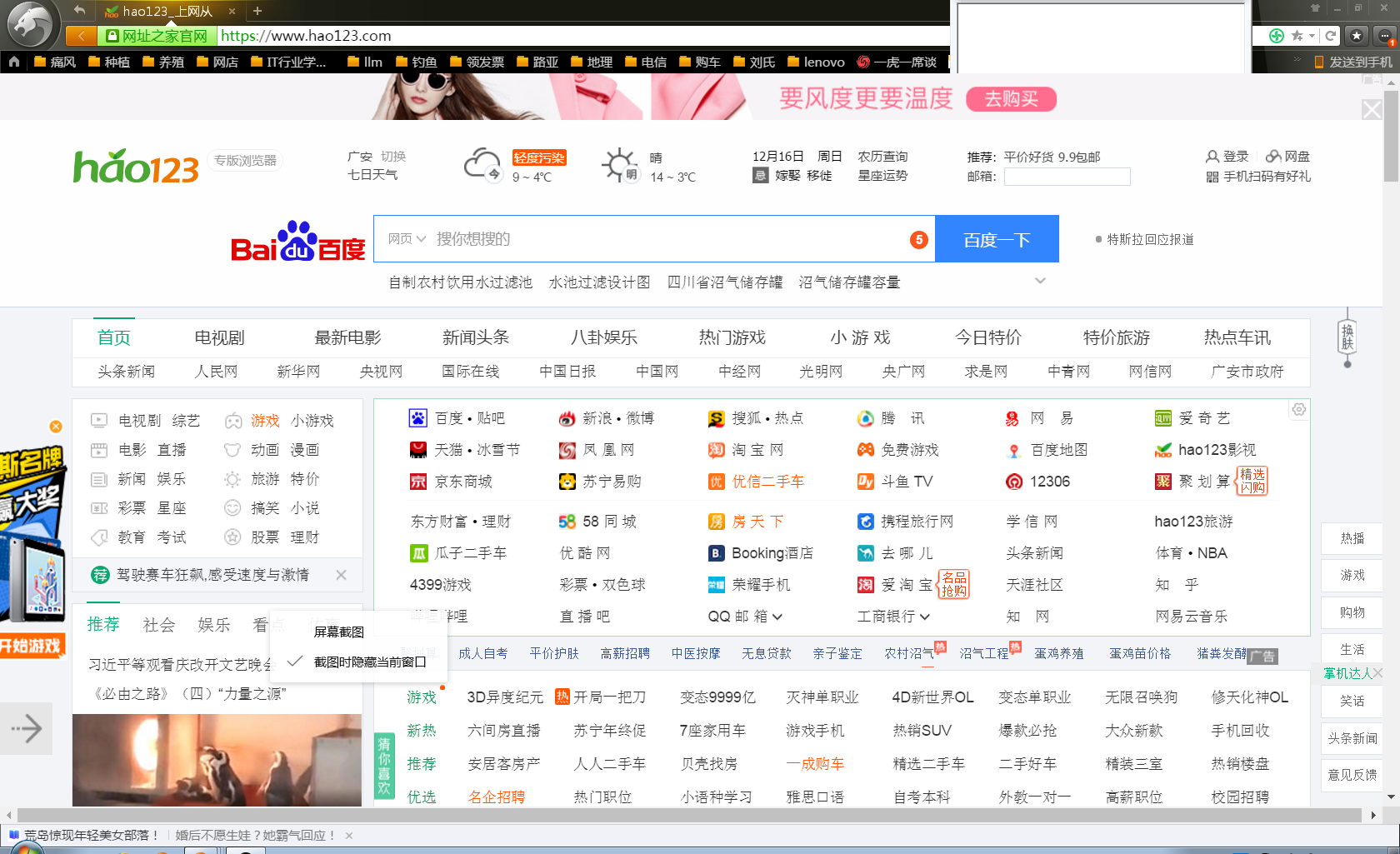Click the 58同城 icon link
Screen dimensions: 1400x854
[x=567, y=522]
